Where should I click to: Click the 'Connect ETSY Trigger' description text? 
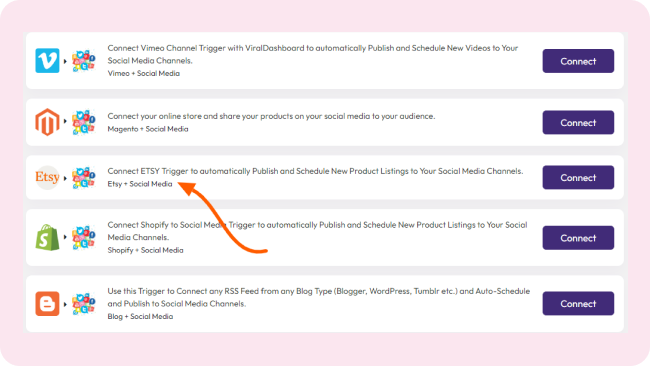click(x=315, y=171)
